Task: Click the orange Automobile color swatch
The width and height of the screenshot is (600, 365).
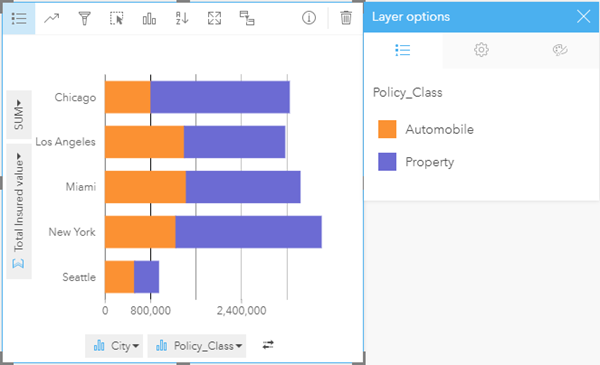Action: pos(387,129)
